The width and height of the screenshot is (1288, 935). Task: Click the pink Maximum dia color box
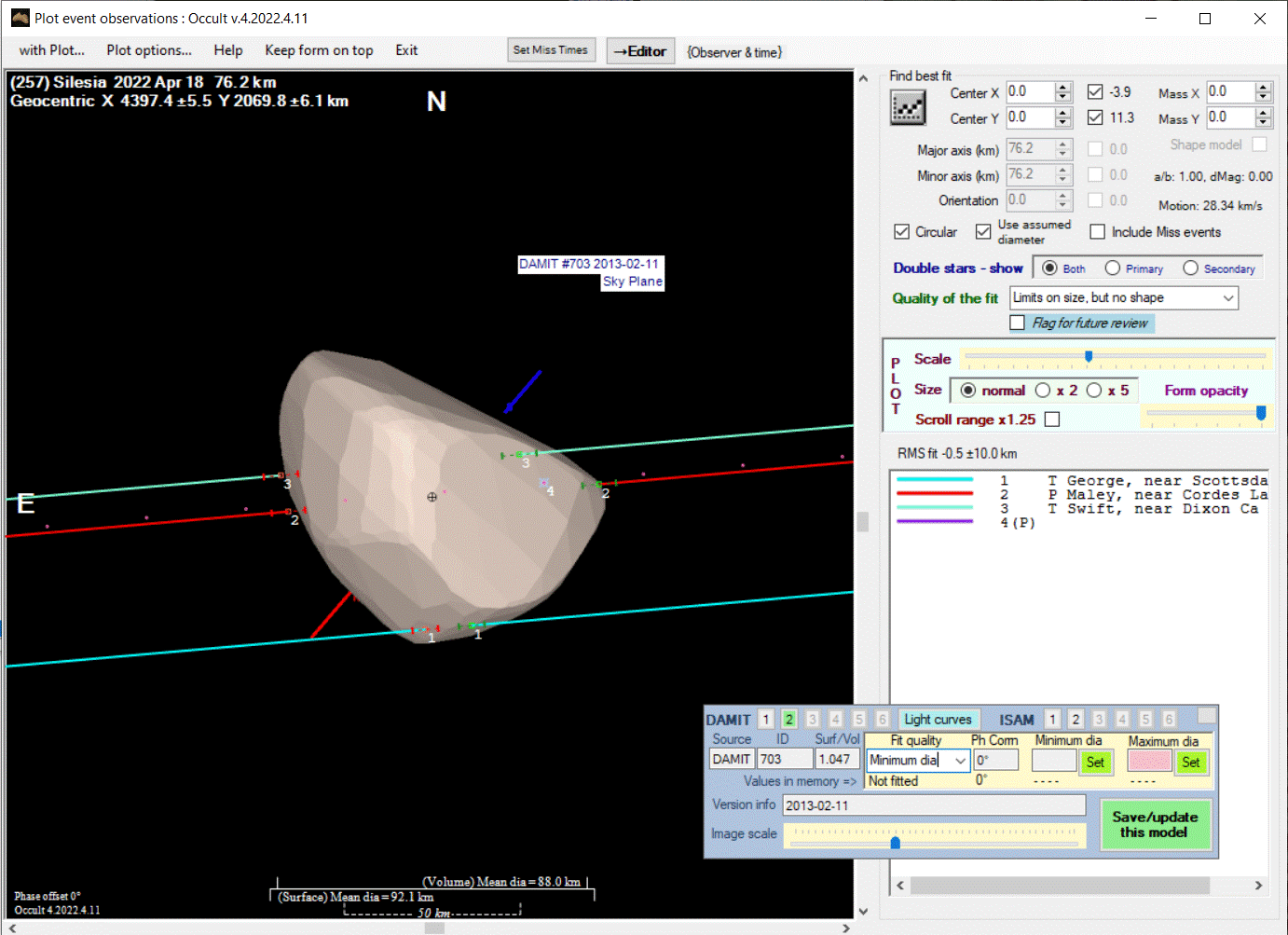1148,762
